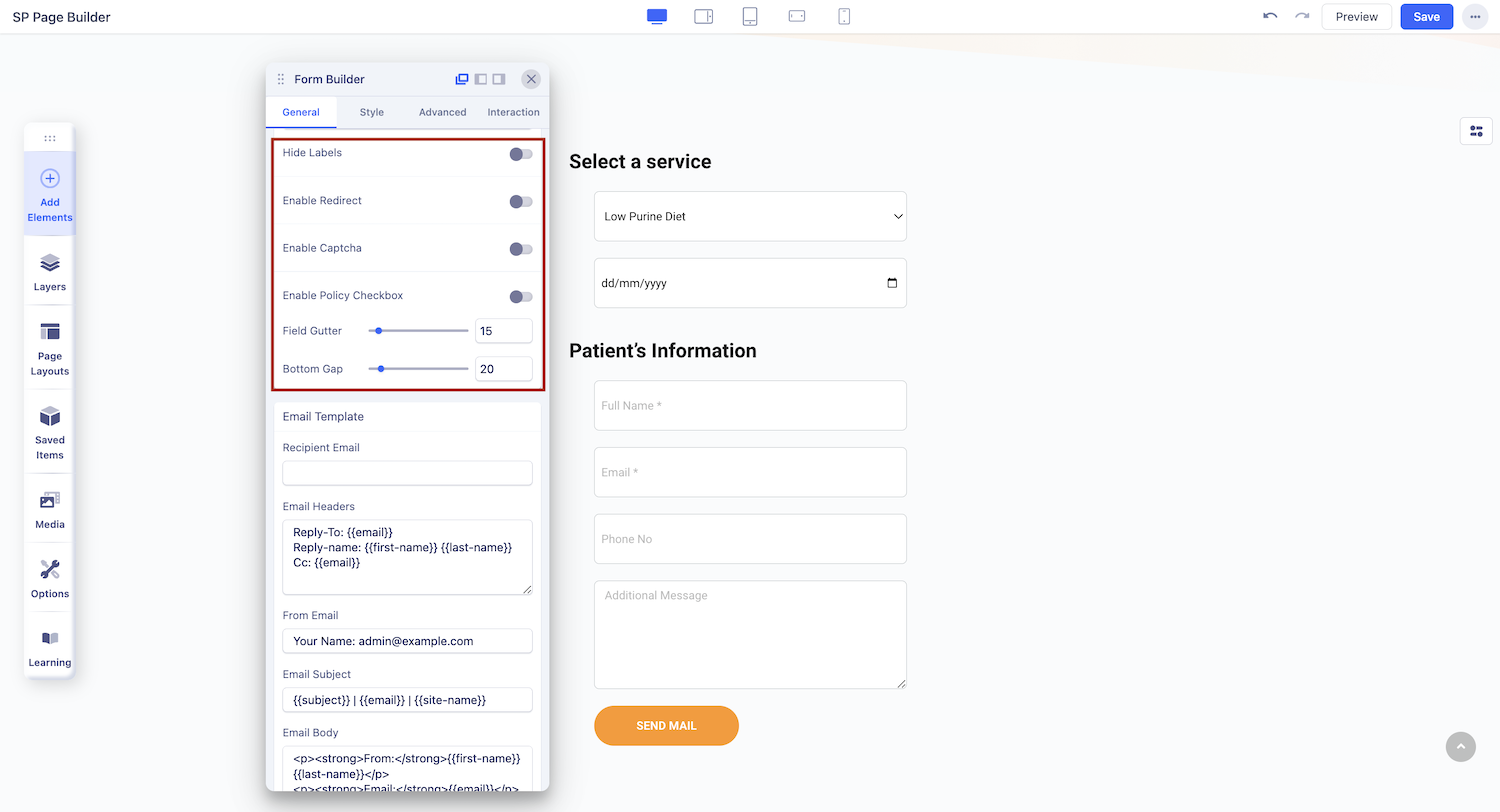Screen dimensions: 1500x812
Task: Expand the Low Purine Diet dropdown
Action: coord(750,217)
